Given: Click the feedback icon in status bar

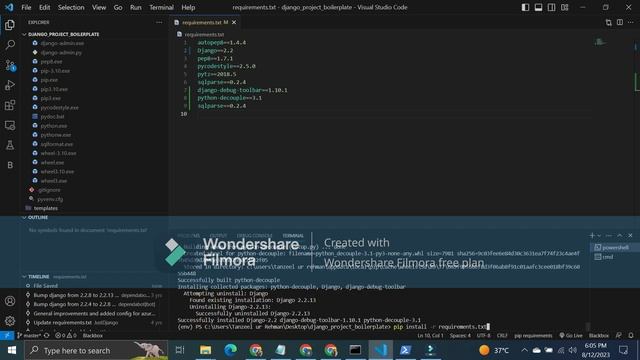Looking at the screenshot, I should pos(619,336).
